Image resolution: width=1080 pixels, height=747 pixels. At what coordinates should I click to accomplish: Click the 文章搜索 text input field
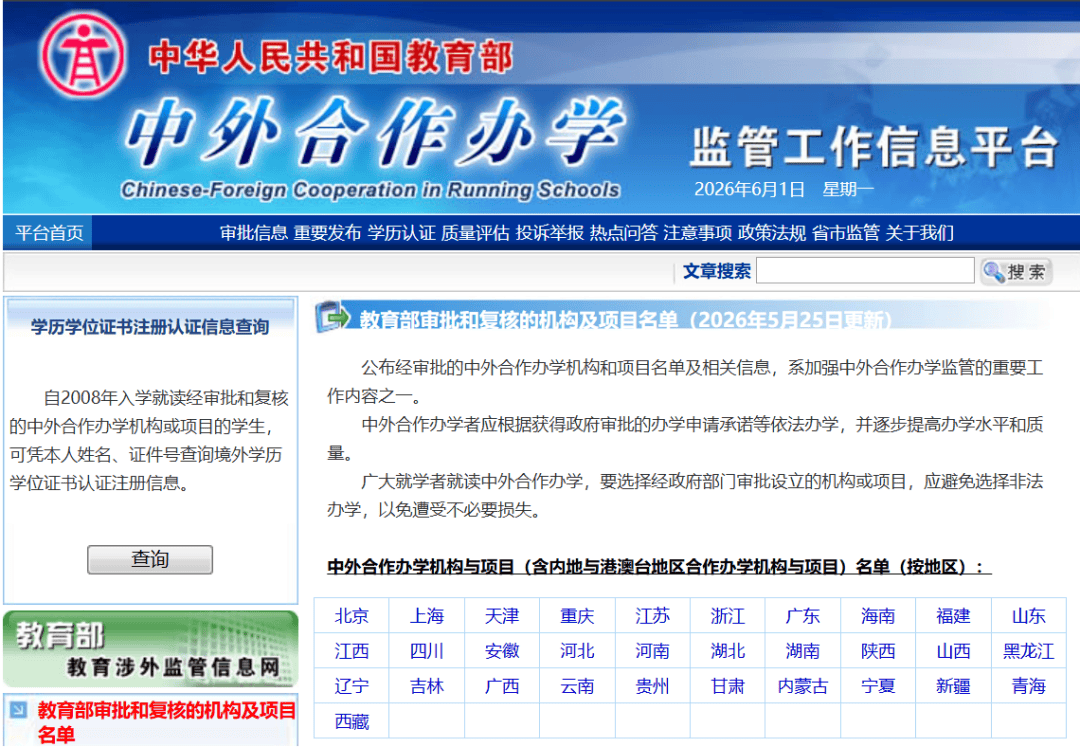click(x=865, y=271)
